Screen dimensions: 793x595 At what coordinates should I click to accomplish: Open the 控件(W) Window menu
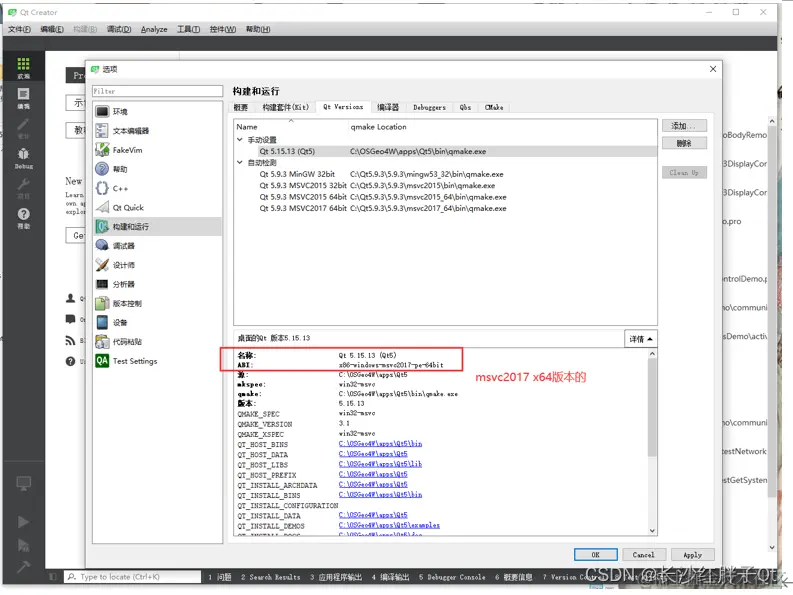(x=223, y=29)
